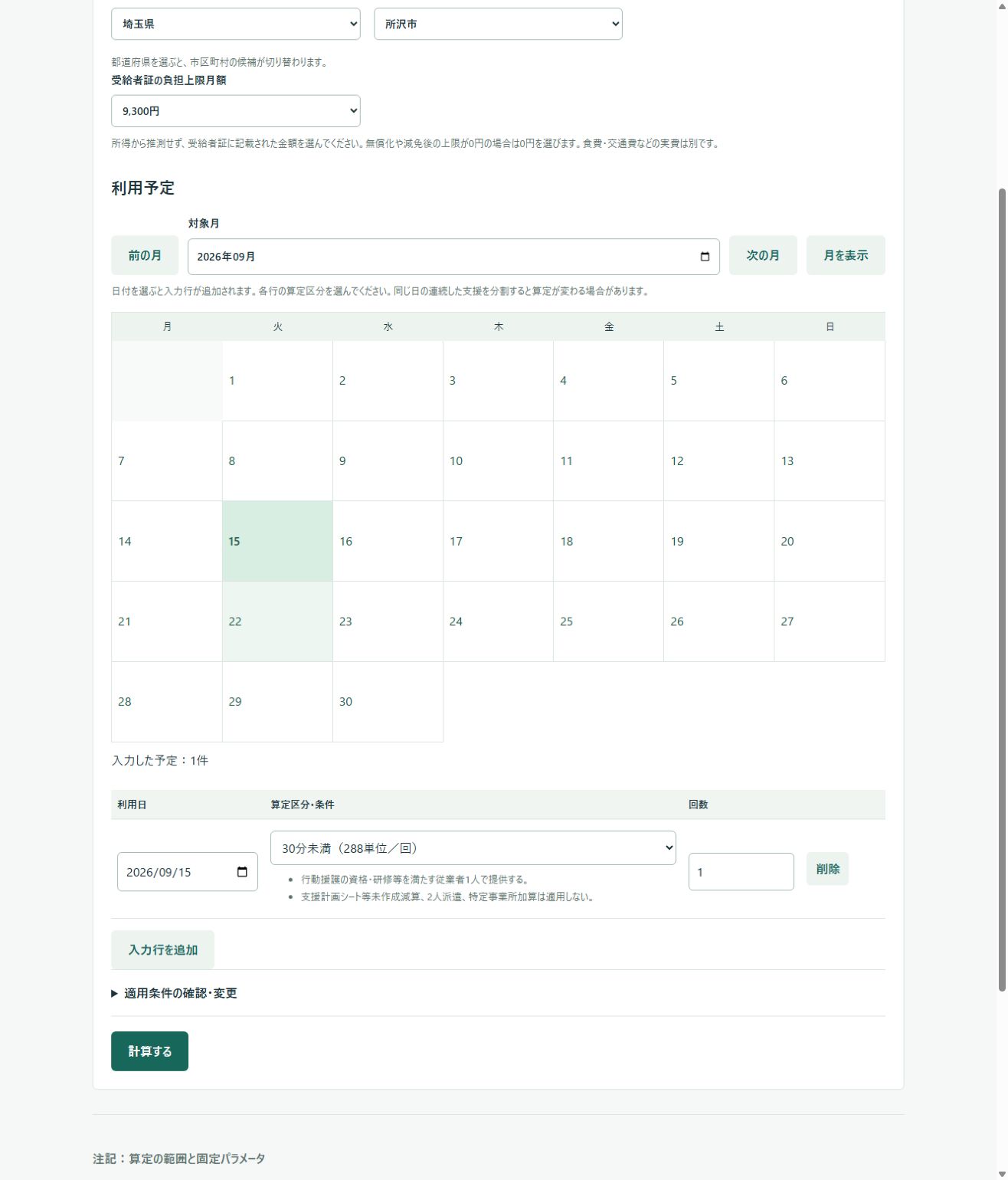Select day 27 on the calendar
This screenshot has width=1008, height=1180.
(x=830, y=621)
